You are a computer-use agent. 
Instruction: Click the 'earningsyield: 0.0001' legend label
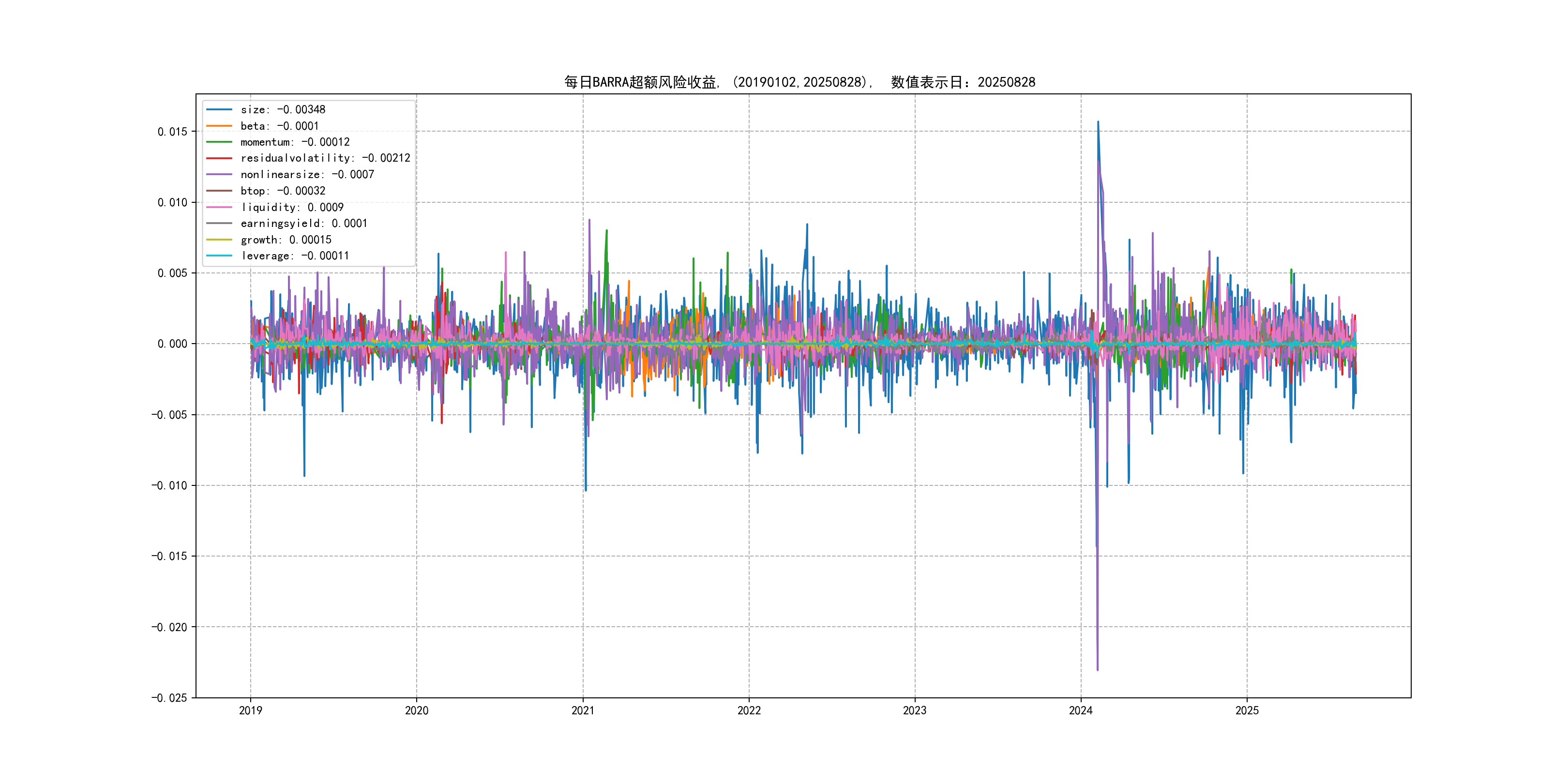[304, 224]
